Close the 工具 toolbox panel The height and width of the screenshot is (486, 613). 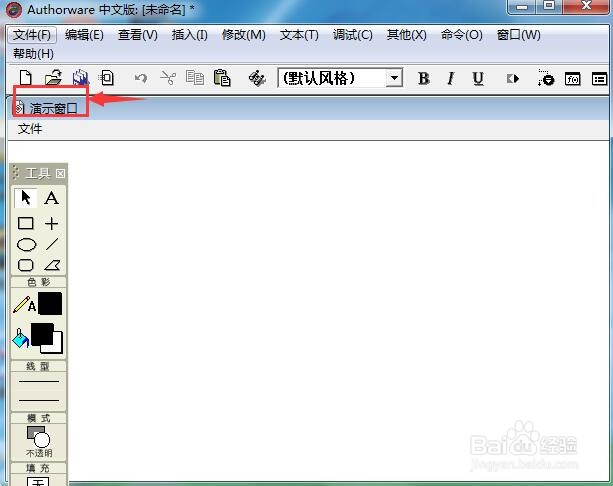60,173
